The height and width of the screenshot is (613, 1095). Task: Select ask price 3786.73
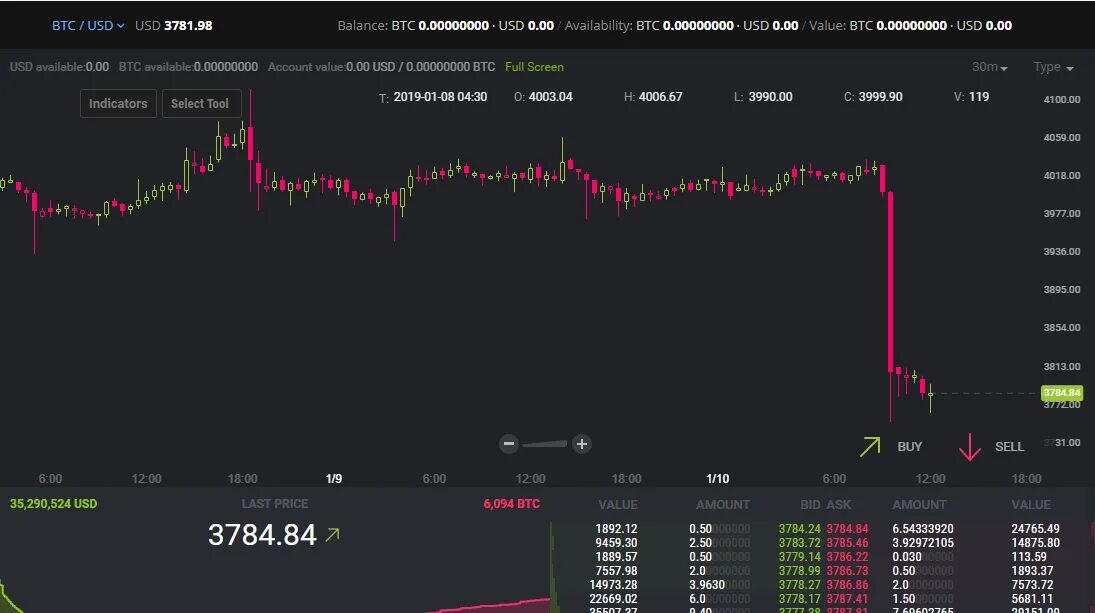coord(848,571)
